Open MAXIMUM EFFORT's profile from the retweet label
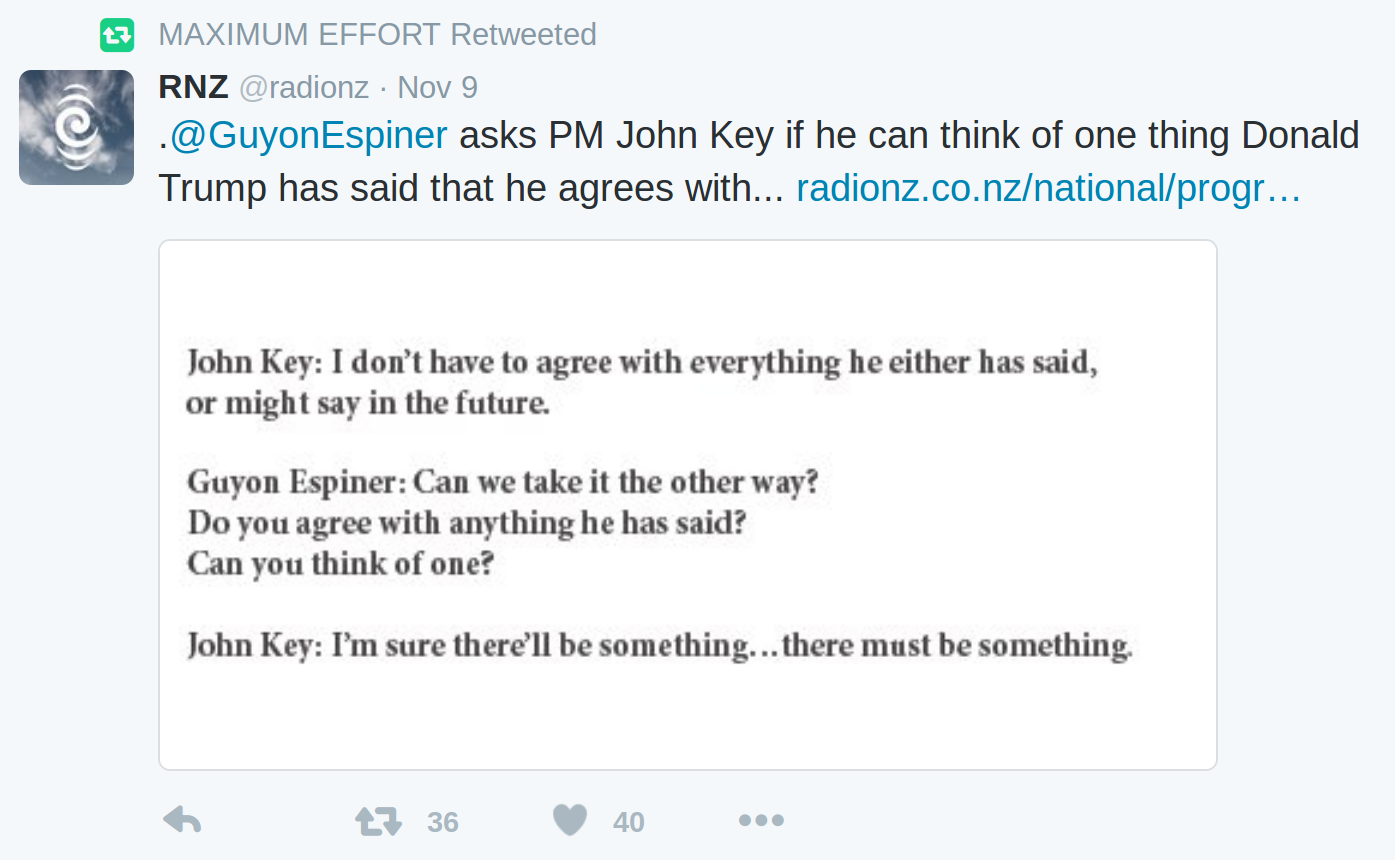This screenshot has width=1395, height=860. (300, 34)
